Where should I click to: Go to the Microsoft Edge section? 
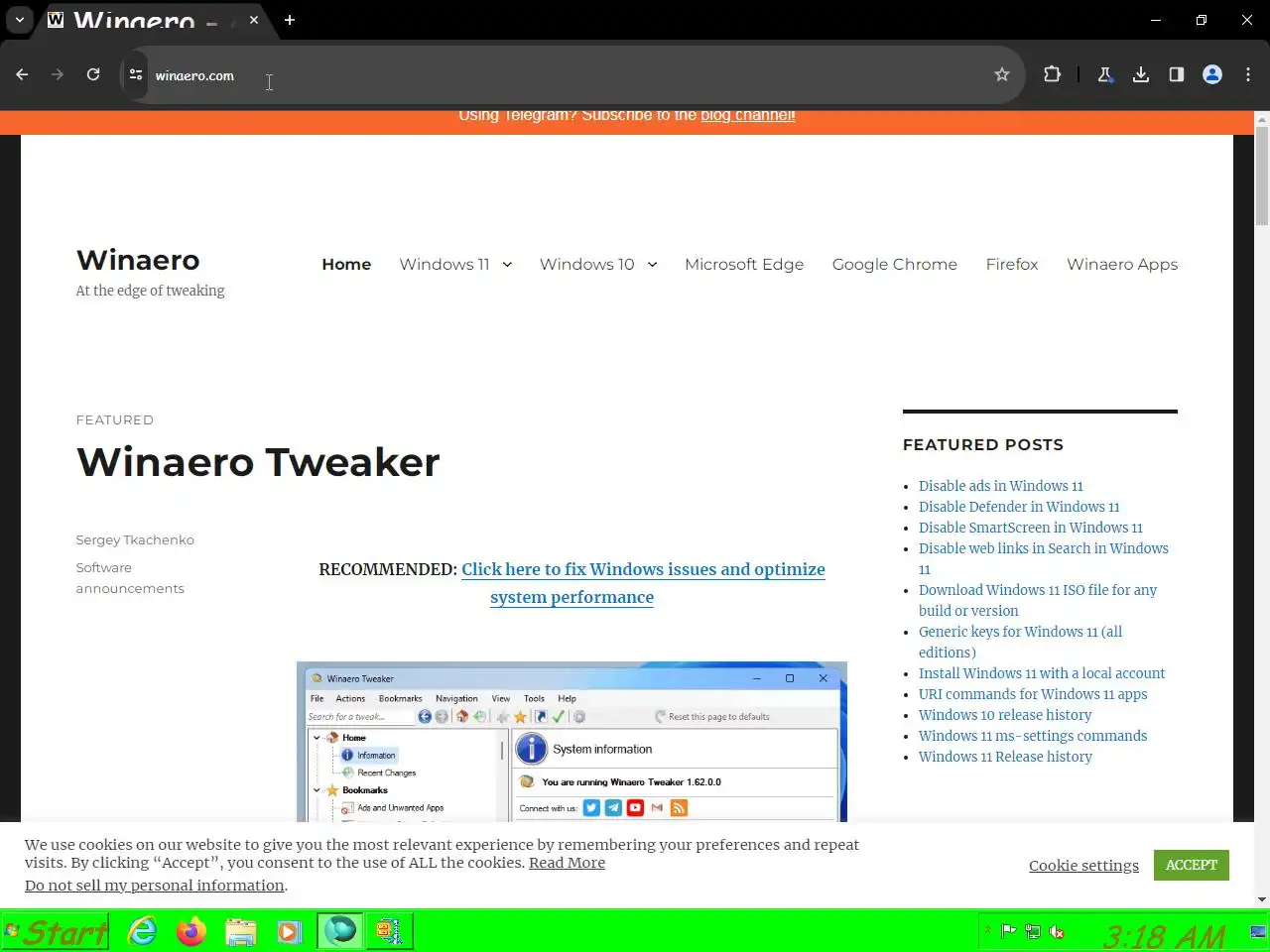744,264
